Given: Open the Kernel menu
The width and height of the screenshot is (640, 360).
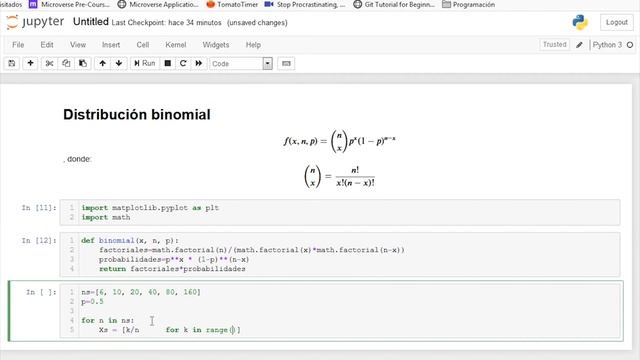Looking at the screenshot, I should (176, 45).
